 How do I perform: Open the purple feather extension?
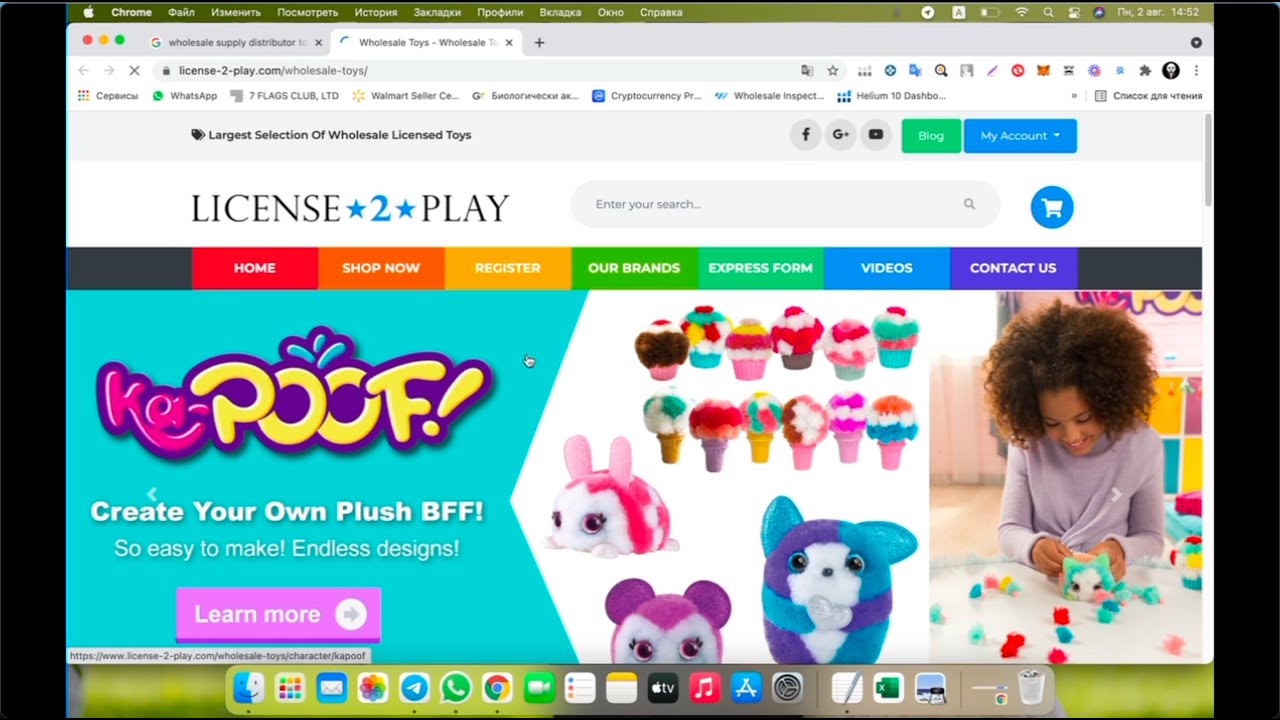992,71
